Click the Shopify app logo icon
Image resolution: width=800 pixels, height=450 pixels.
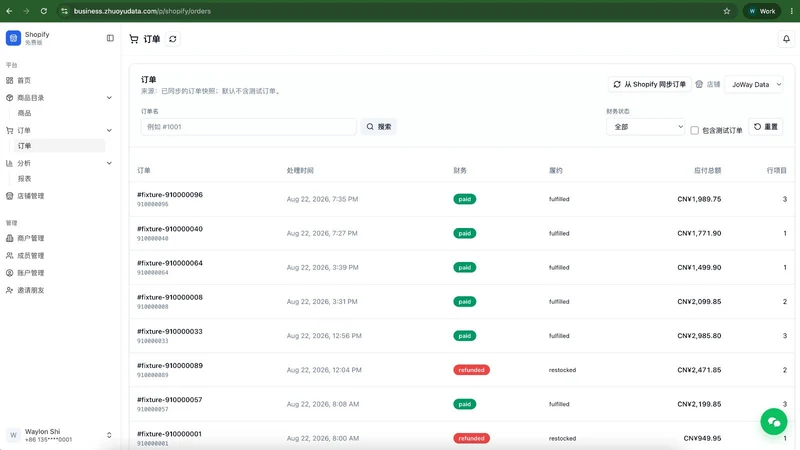click(13, 38)
